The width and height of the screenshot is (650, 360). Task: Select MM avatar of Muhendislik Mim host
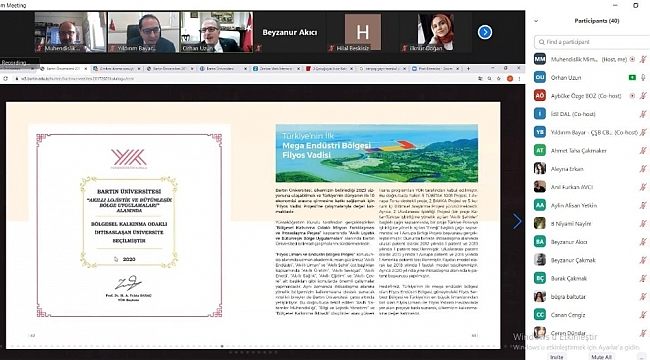point(540,59)
